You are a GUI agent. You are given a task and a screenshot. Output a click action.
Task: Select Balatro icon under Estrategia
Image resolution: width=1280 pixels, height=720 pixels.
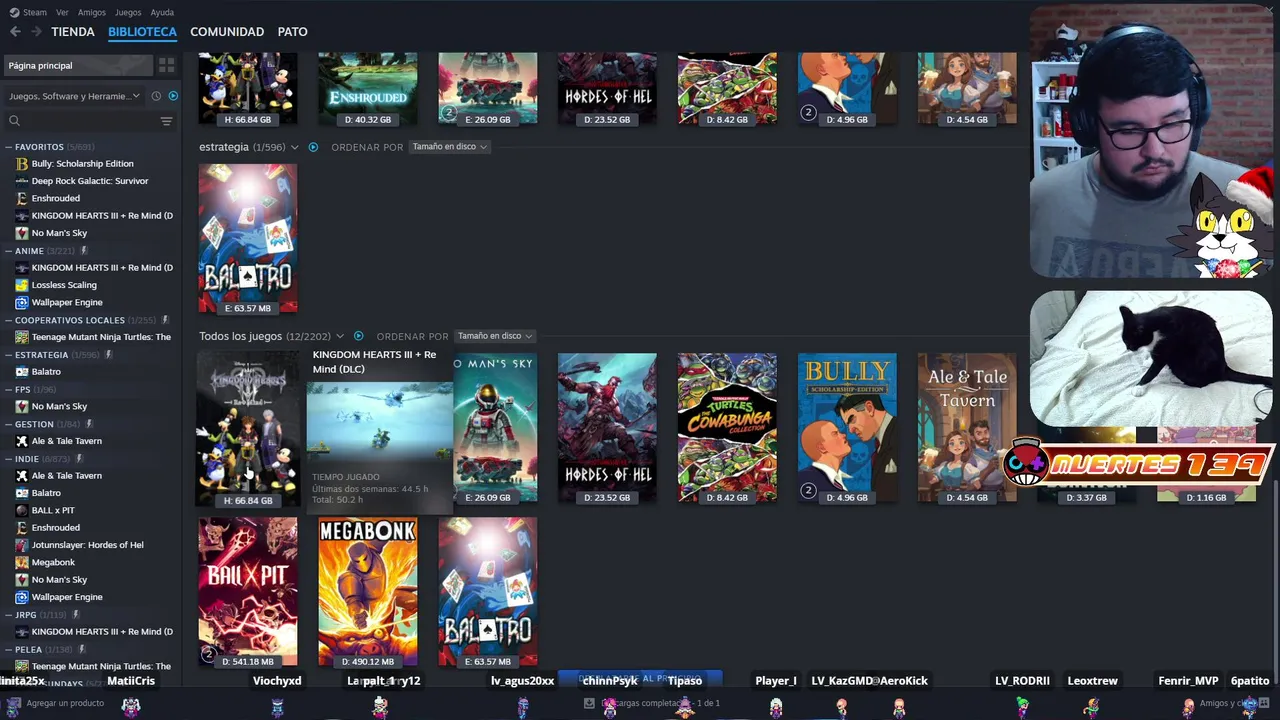point(22,372)
